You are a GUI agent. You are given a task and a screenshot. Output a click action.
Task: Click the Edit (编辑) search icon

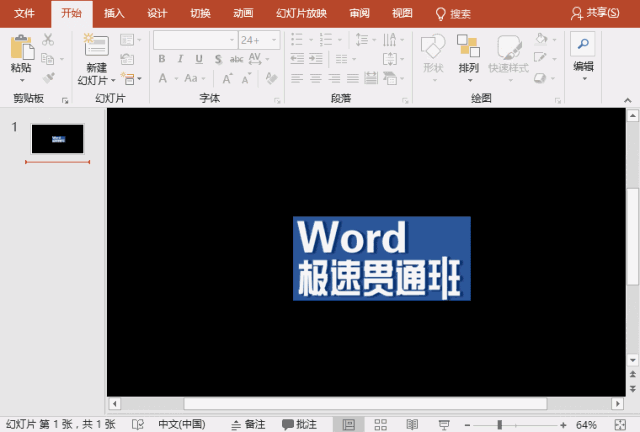pos(582,44)
